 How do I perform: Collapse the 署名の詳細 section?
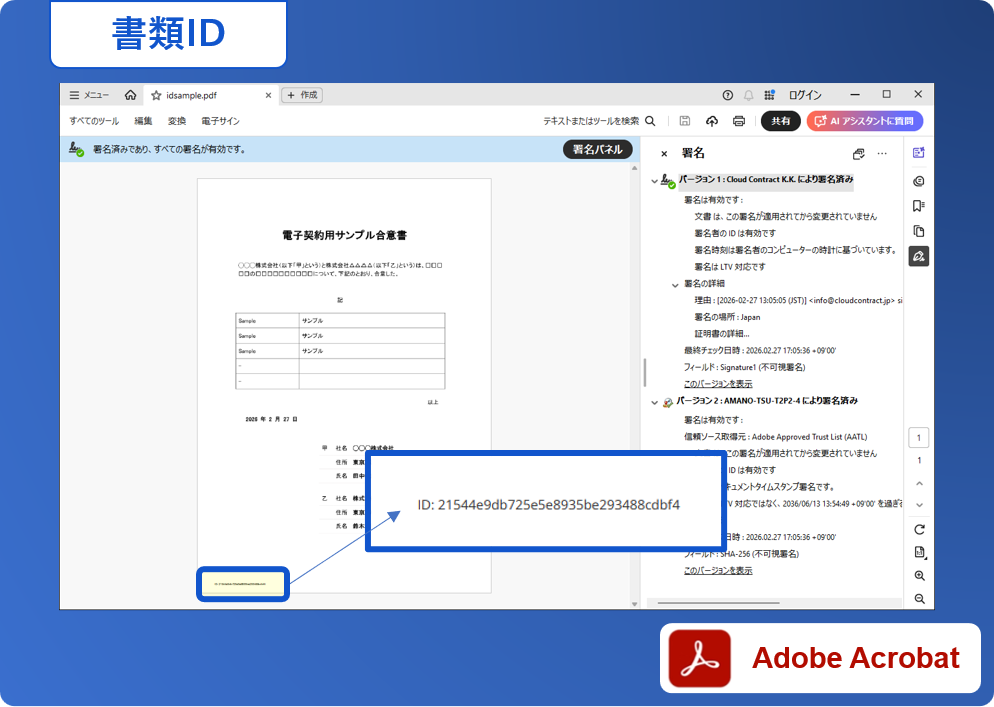675,285
